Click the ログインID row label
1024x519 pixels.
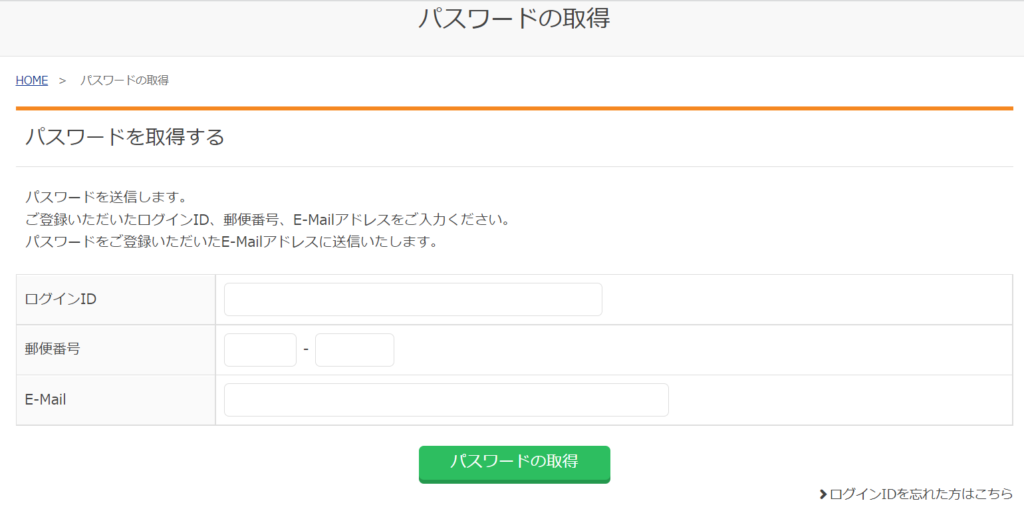click(61, 300)
